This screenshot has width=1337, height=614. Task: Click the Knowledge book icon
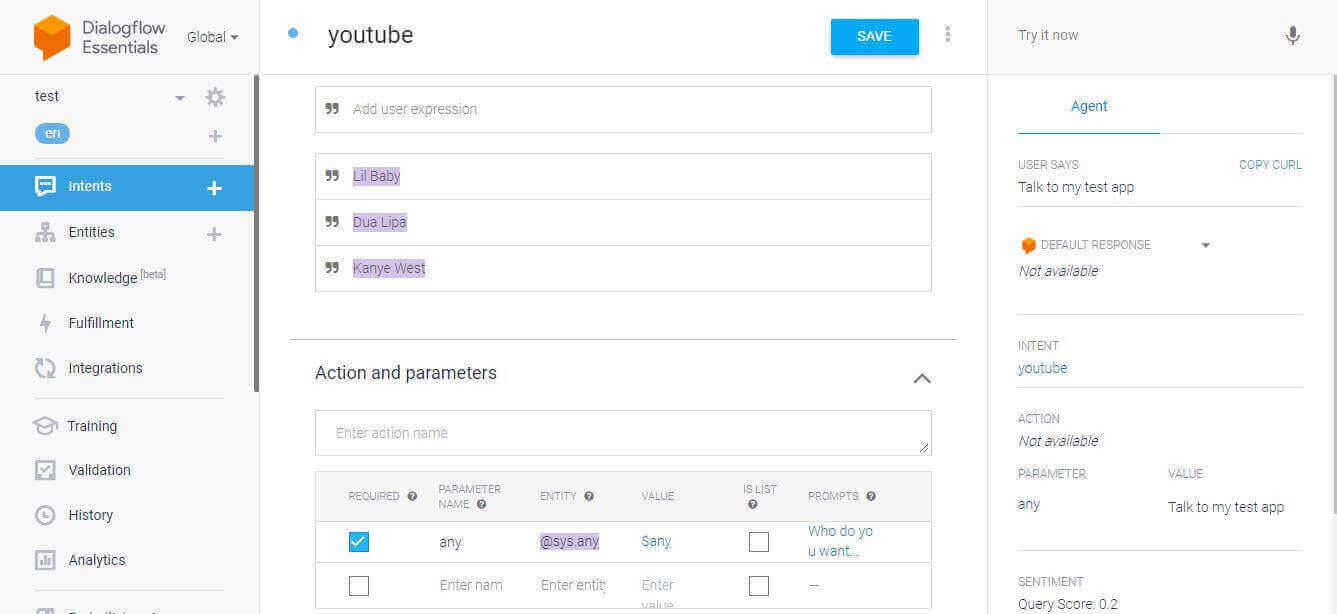[45, 278]
